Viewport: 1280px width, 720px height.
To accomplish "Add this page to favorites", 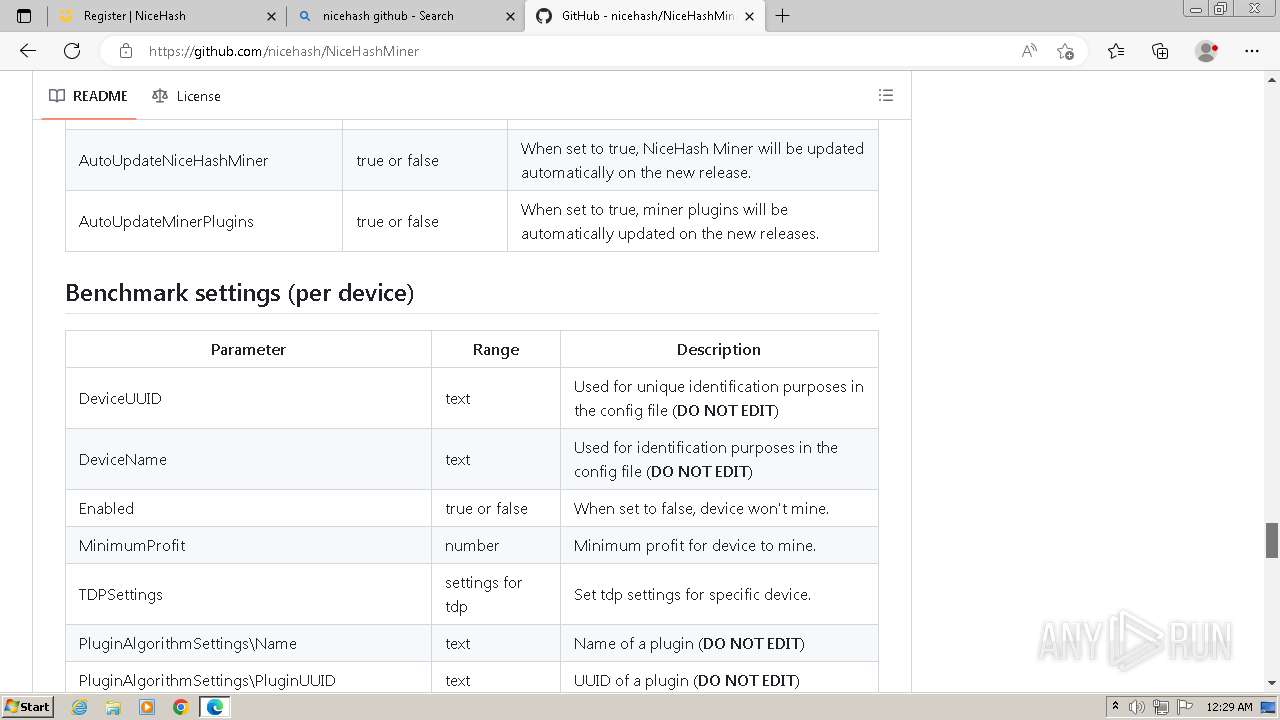I will click(x=1065, y=51).
